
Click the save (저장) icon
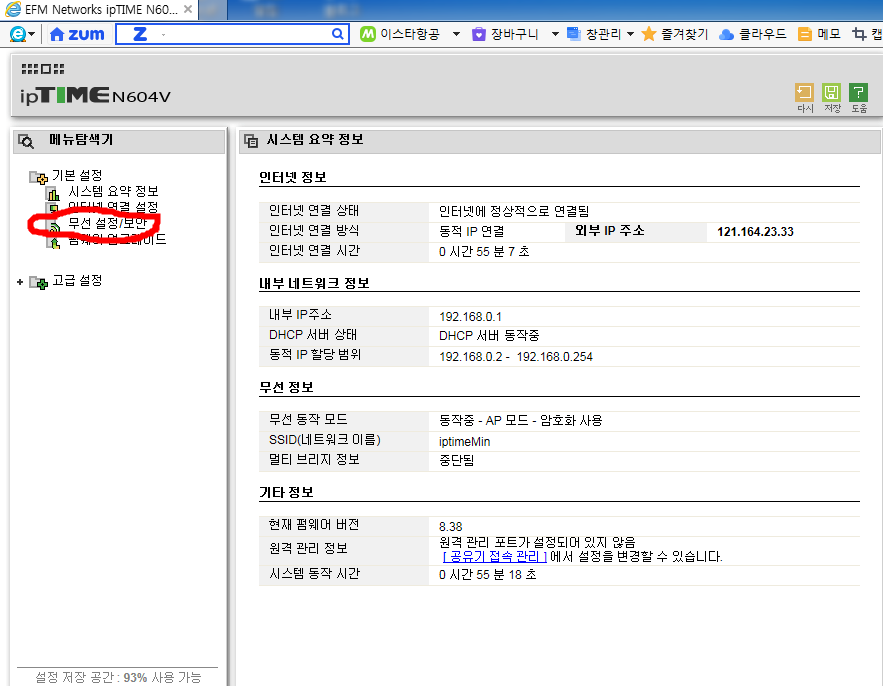coord(831,92)
